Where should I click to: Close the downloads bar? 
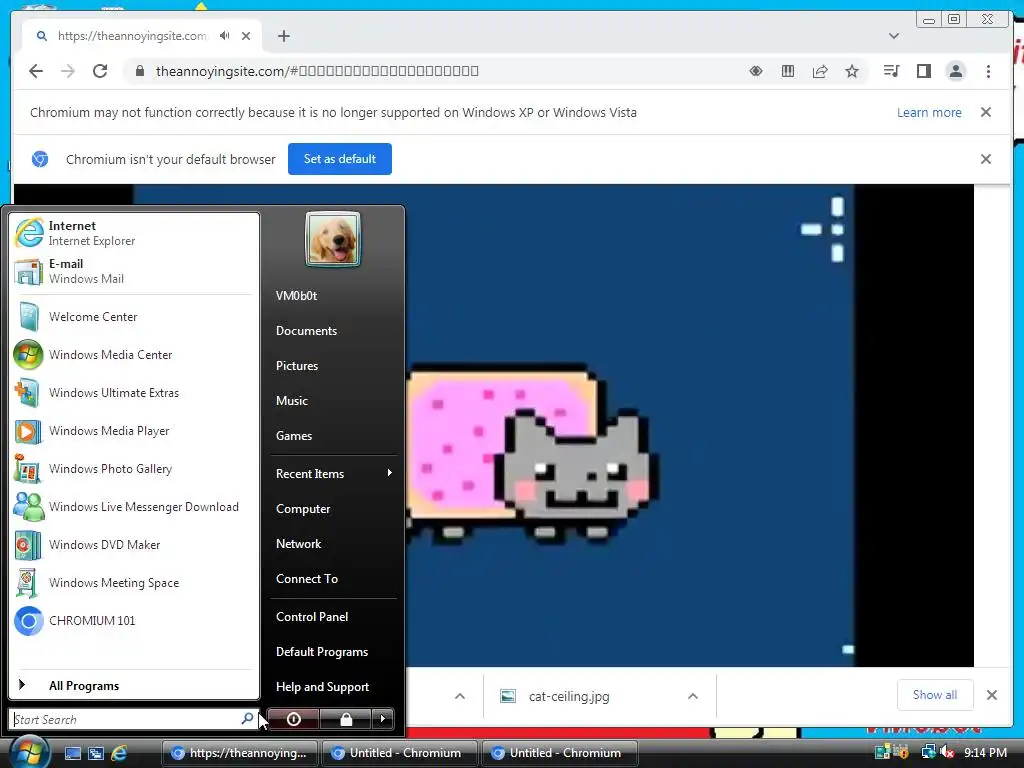tap(992, 695)
